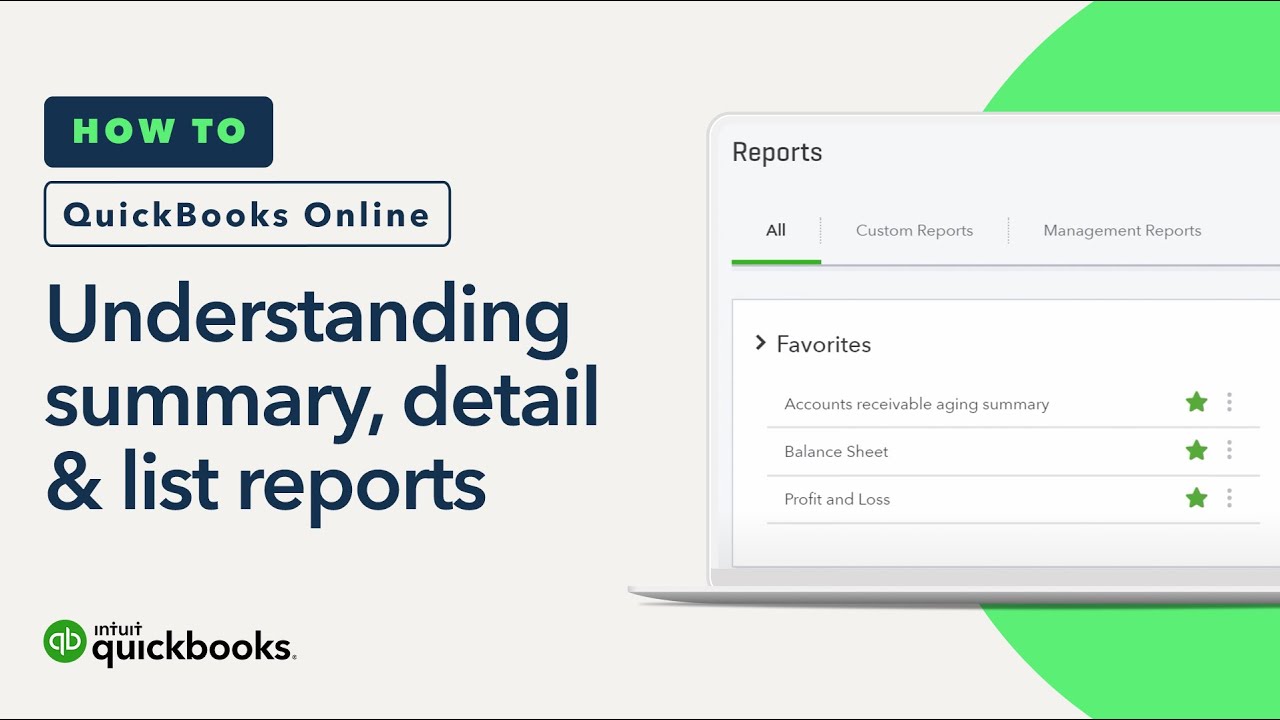Screen dimensions: 1280x720
Task: Collapse the Favorites section chevron
Action: point(760,343)
